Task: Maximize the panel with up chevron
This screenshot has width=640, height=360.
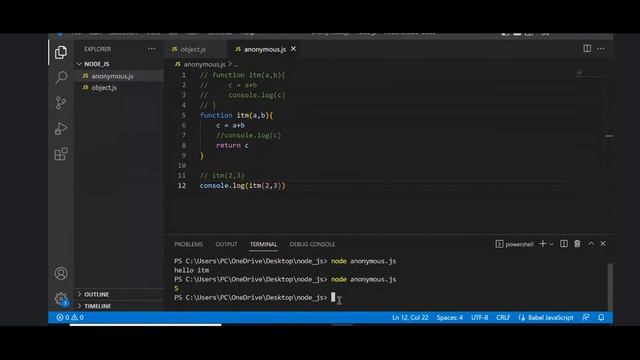Action: 591,244
